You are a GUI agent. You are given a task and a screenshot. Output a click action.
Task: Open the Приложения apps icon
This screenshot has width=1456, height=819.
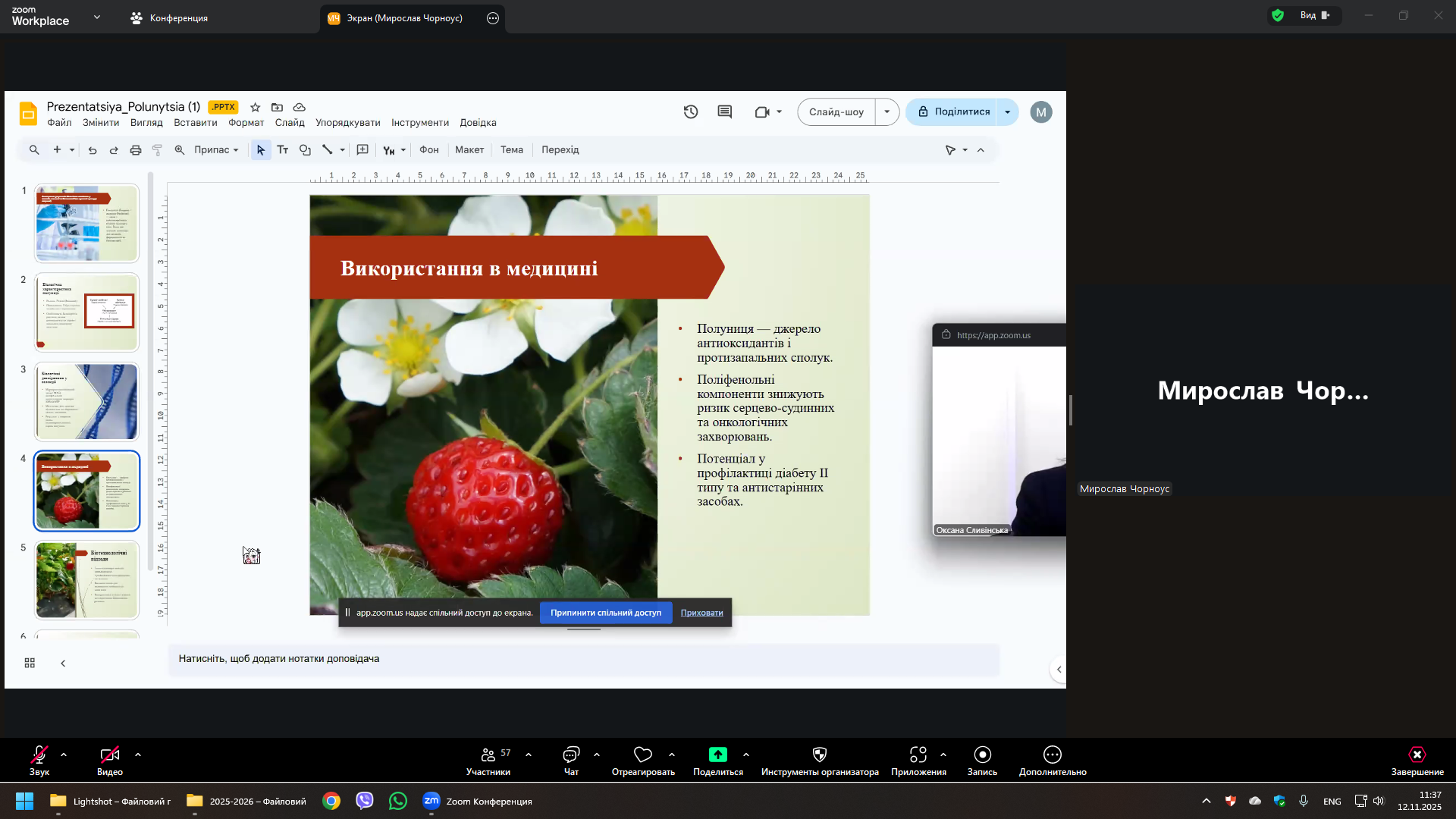(918, 755)
